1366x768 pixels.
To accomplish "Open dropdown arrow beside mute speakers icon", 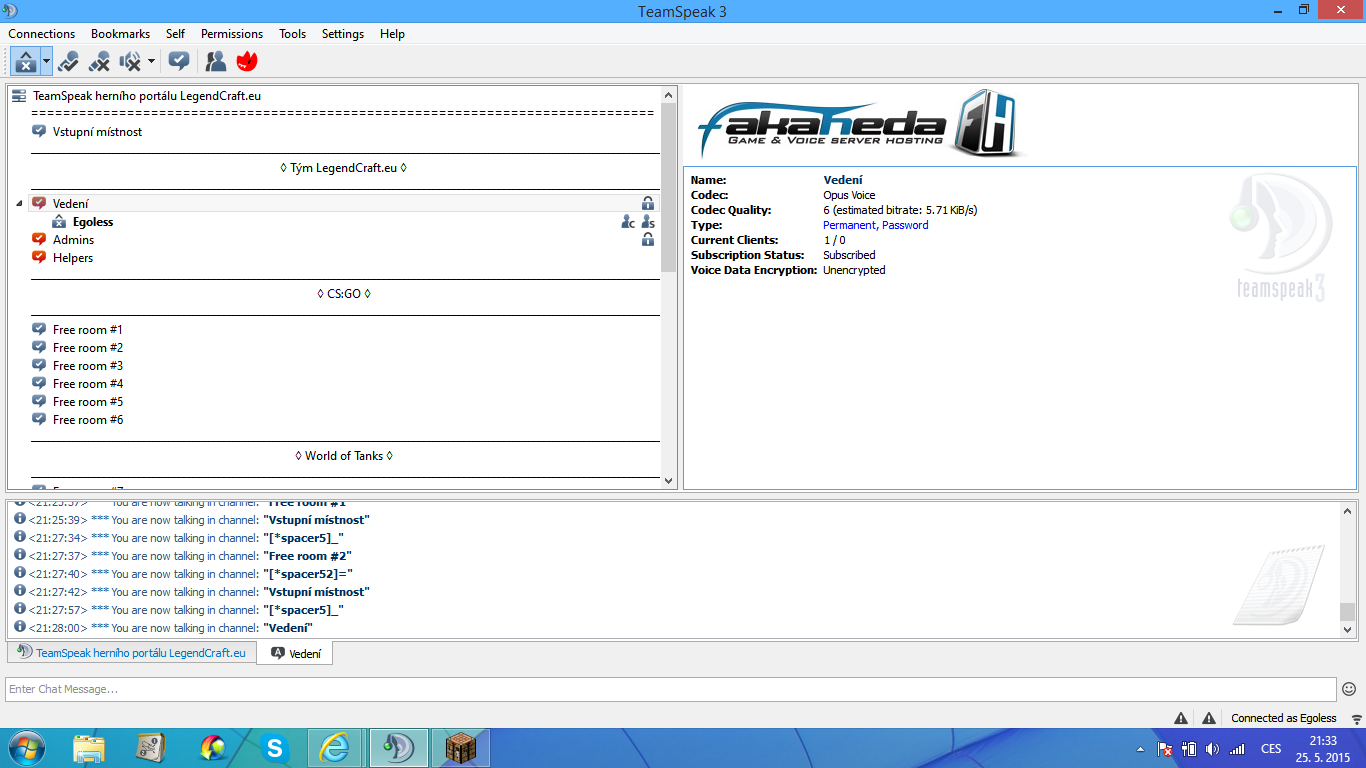I will click(151, 62).
